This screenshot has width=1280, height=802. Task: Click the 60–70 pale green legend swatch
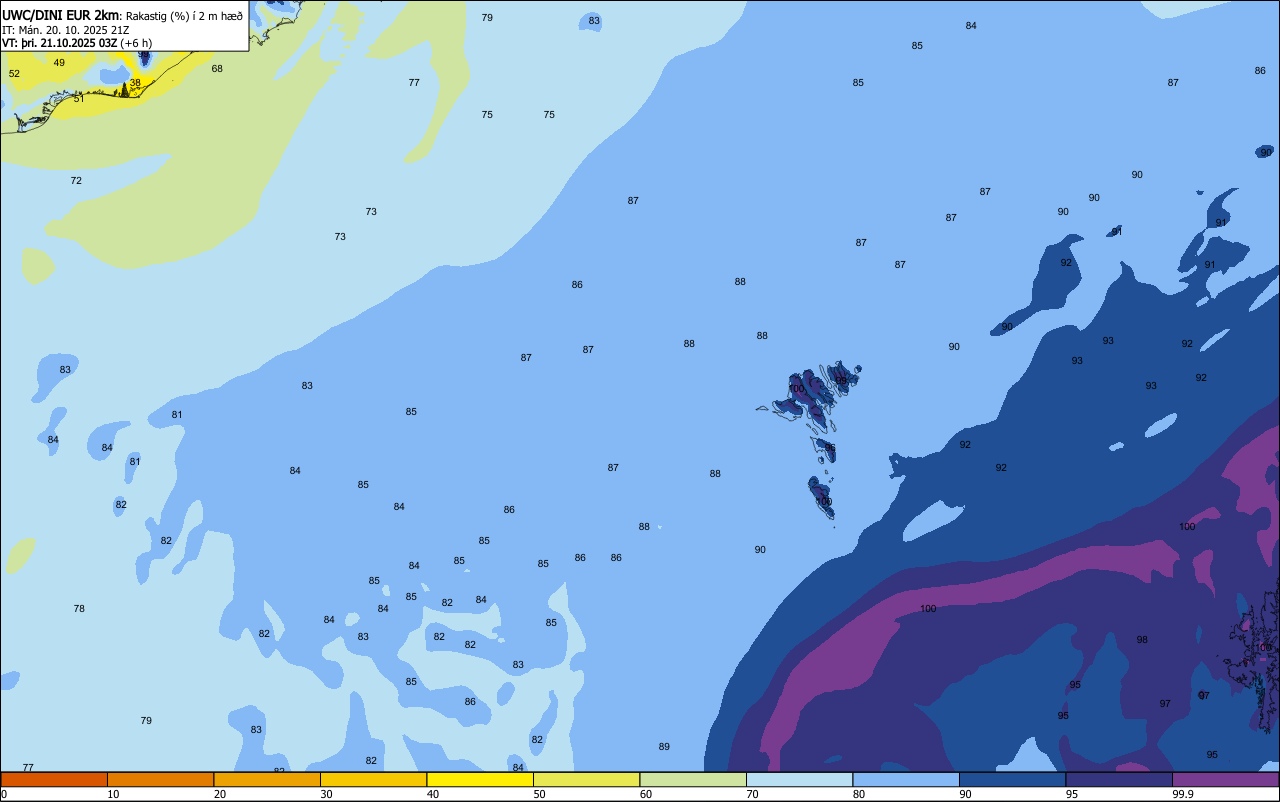click(693, 779)
